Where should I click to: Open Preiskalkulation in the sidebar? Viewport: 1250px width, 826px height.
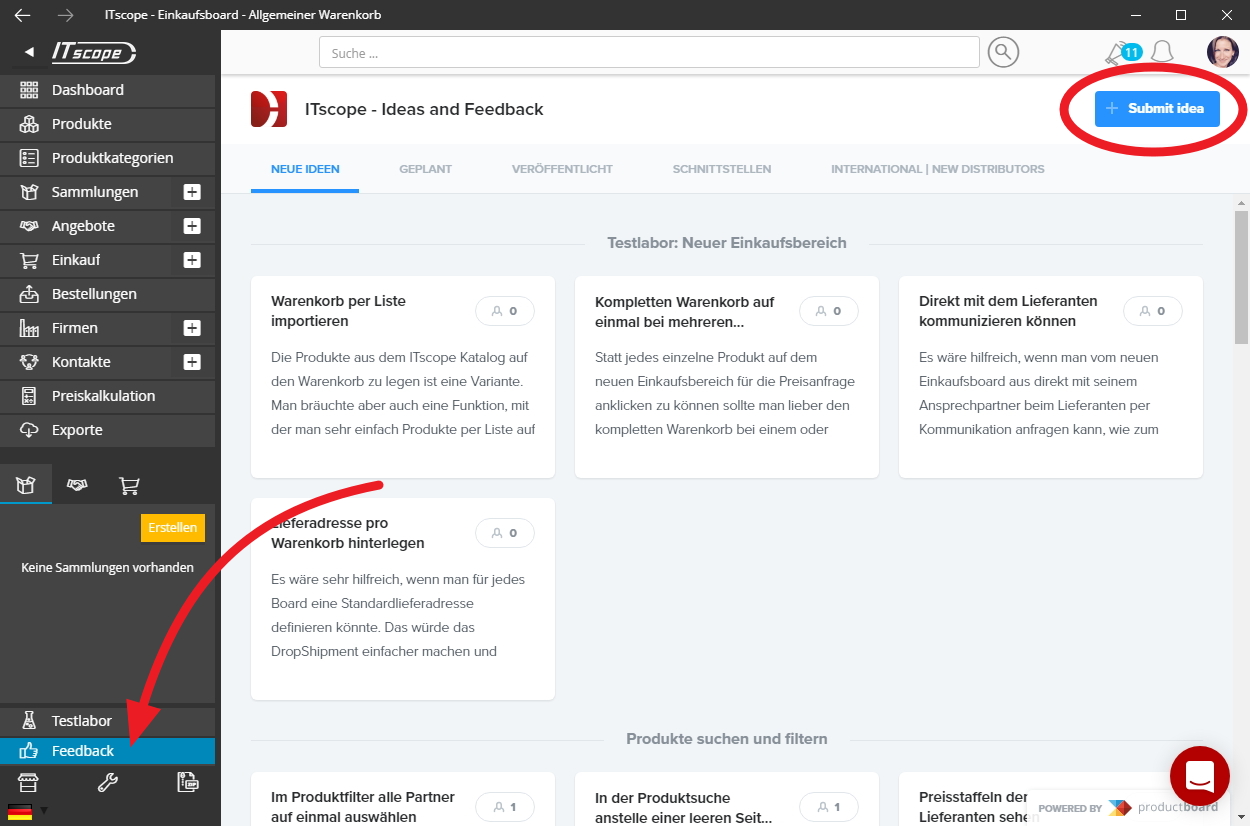point(107,396)
